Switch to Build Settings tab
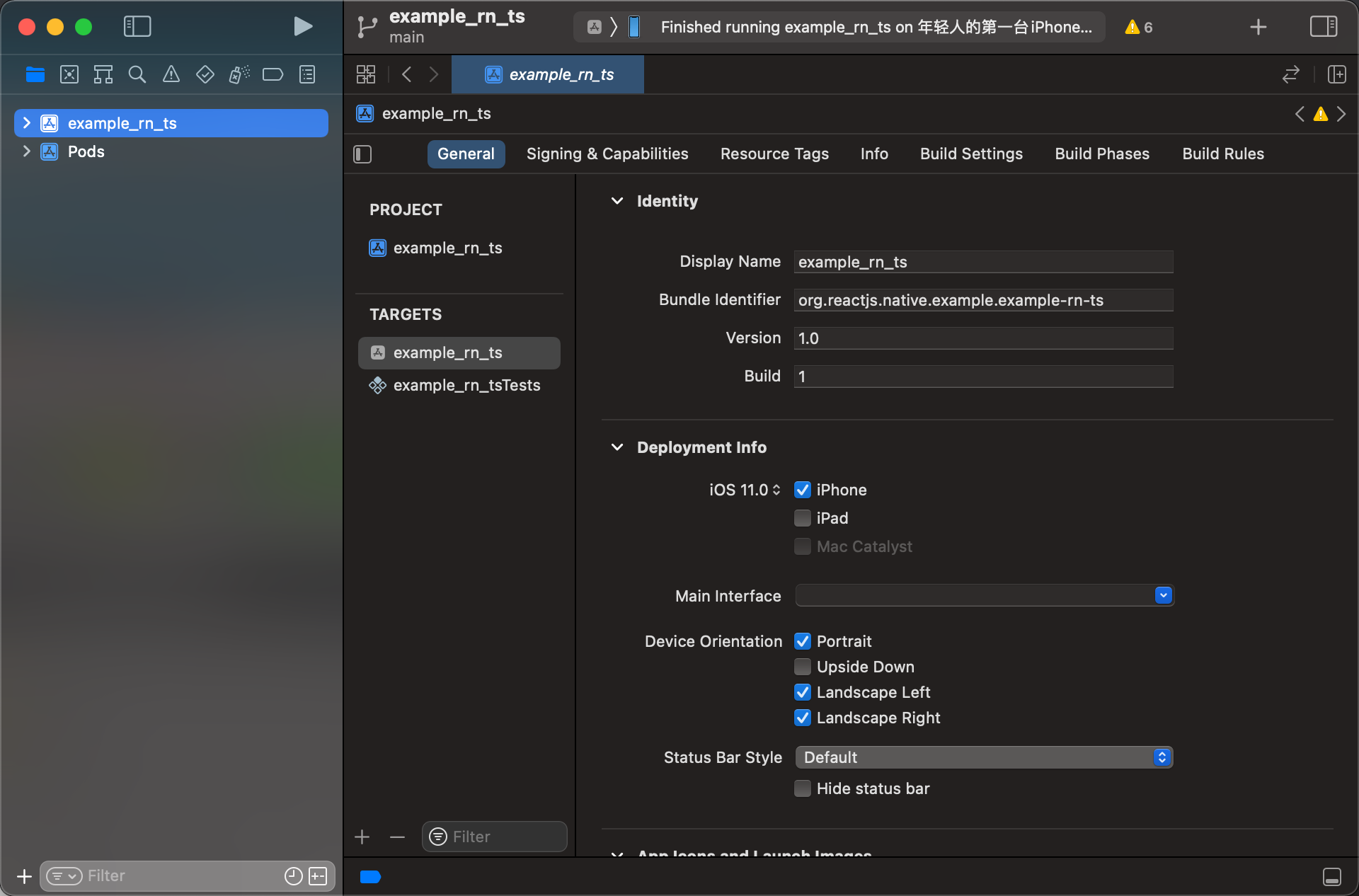Viewport: 1359px width, 896px height. click(971, 154)
